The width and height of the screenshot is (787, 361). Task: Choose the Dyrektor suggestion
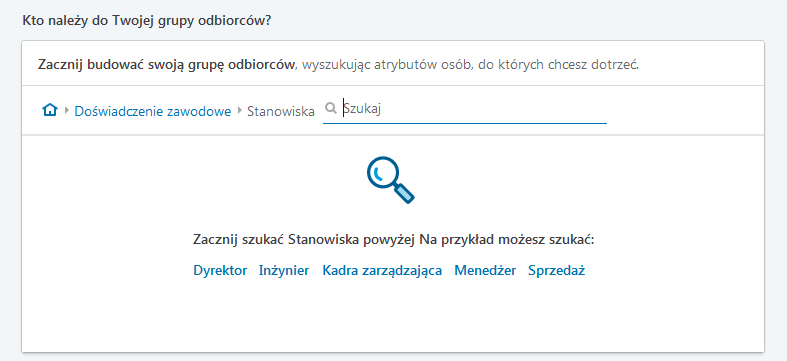220,271
